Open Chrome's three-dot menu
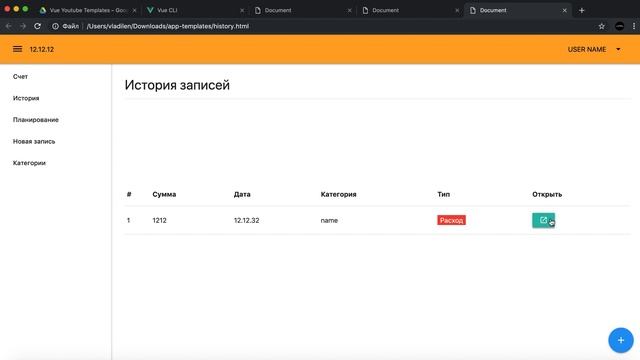The image size is (640, 360). [x=634, y=26]
